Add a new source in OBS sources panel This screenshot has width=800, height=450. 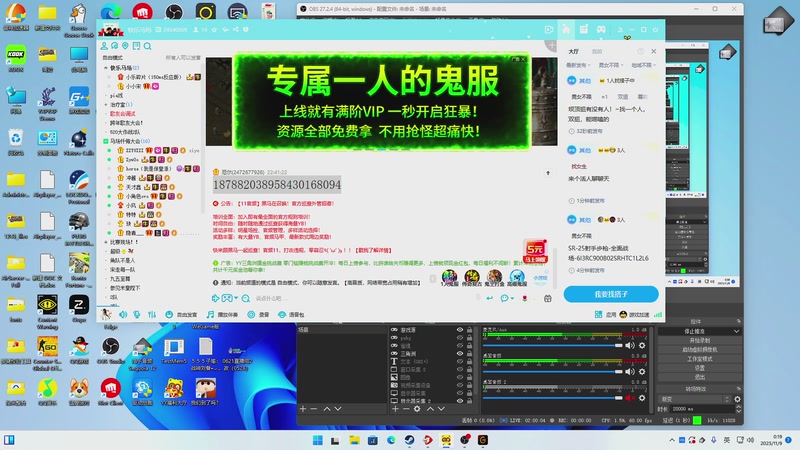[395, 409]
